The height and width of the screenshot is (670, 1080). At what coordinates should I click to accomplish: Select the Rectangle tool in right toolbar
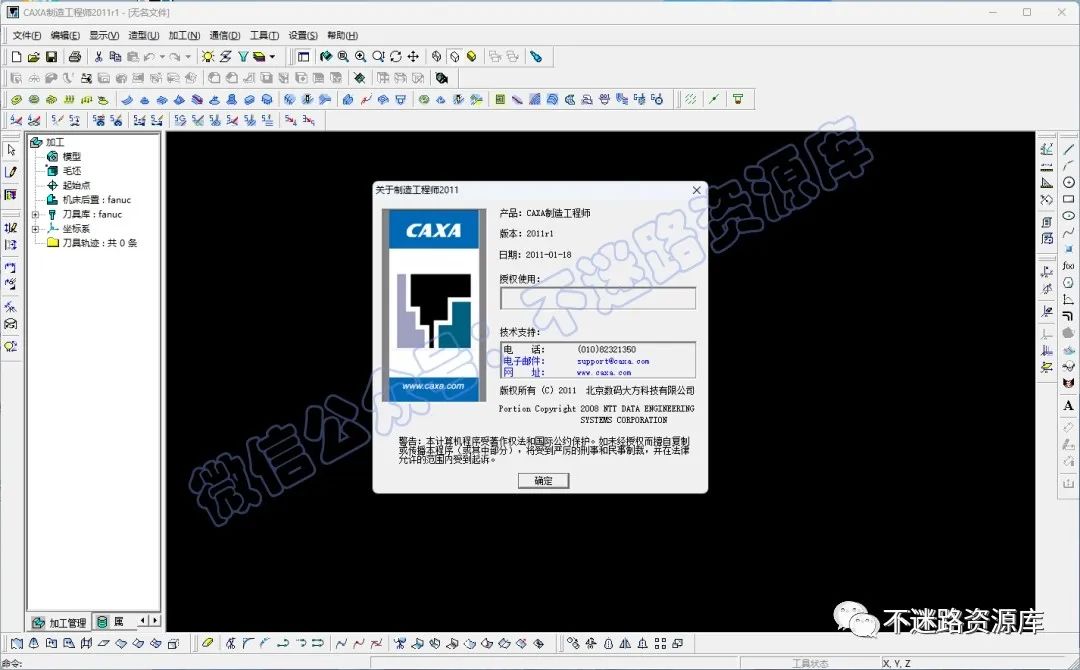pyautogui.click(x=1068, y=199)
